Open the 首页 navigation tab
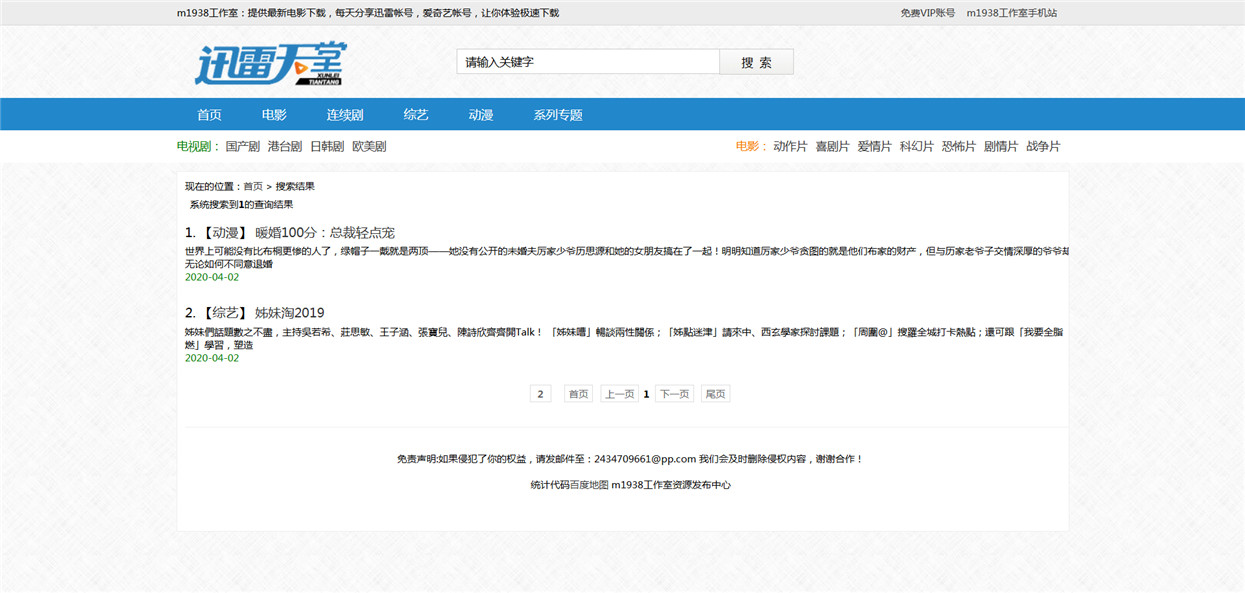This screenshot has height=593, width=1245. pos(209,115)
